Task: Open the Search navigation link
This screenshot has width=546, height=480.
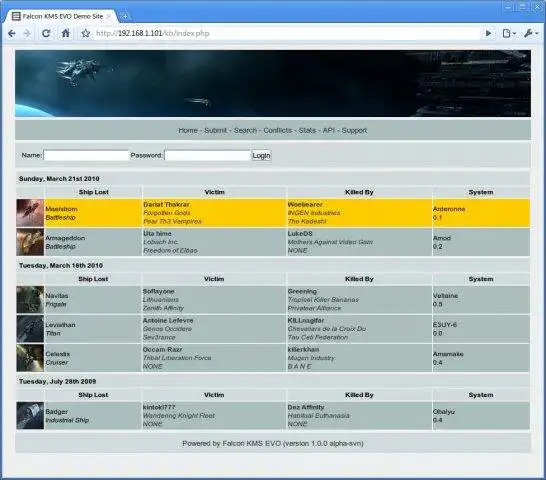Action: tap(245, 130)
